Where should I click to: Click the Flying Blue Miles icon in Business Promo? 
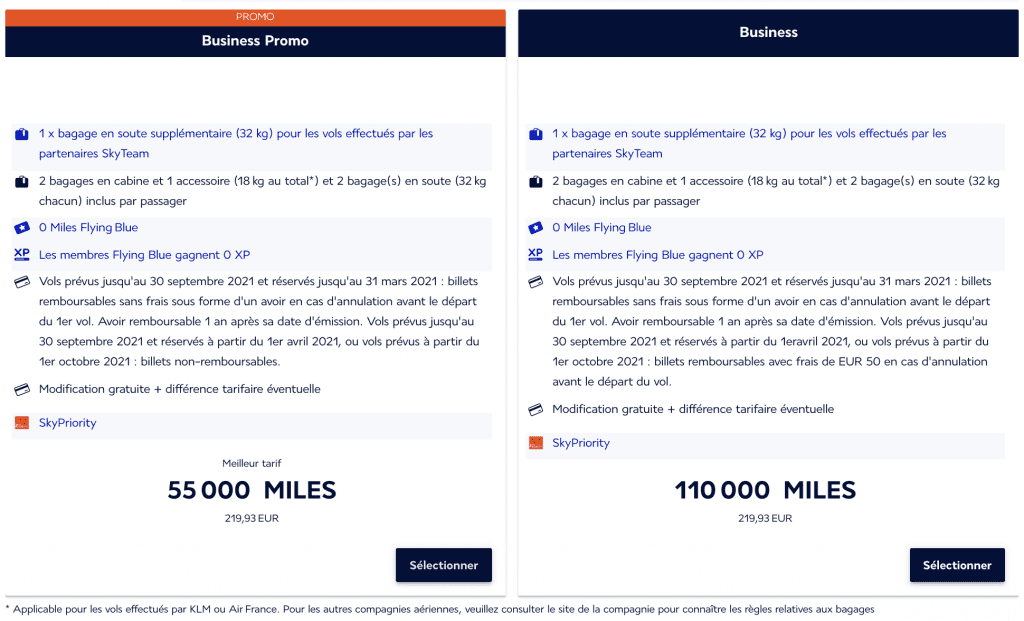22,228
